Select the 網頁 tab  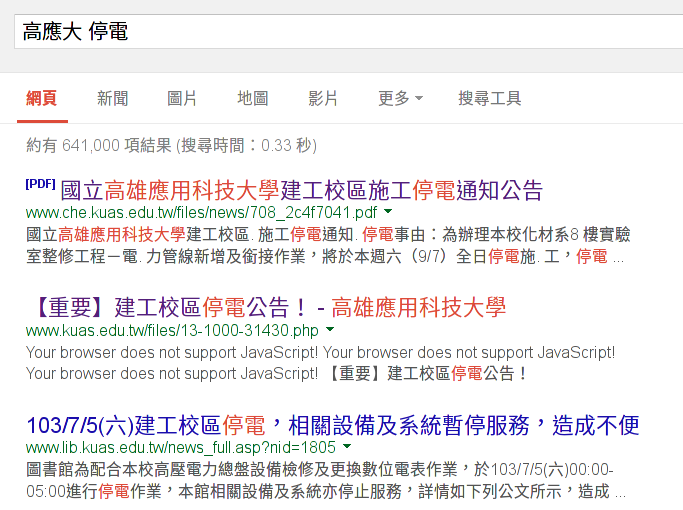click(x=42, y=98)
